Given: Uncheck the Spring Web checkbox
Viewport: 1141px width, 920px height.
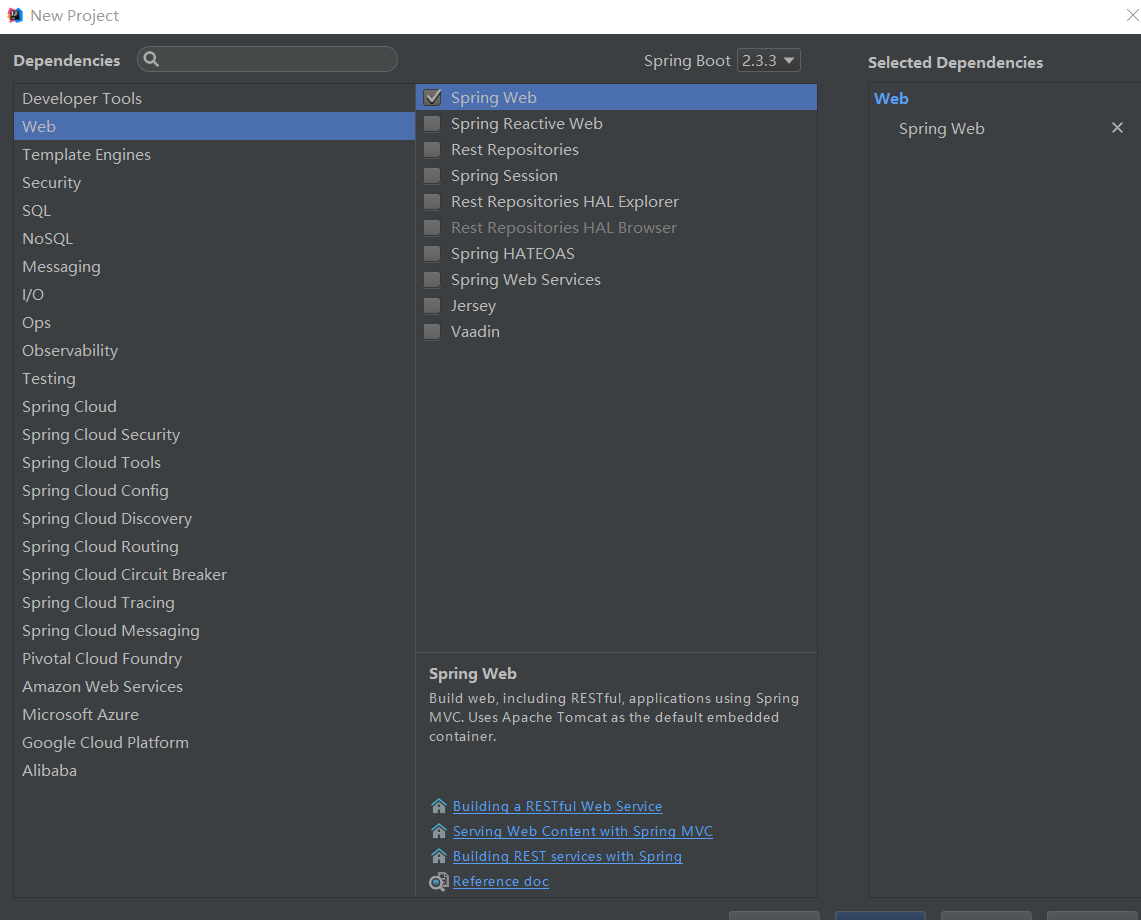Looking at the screenshot, I should point(432,98).
